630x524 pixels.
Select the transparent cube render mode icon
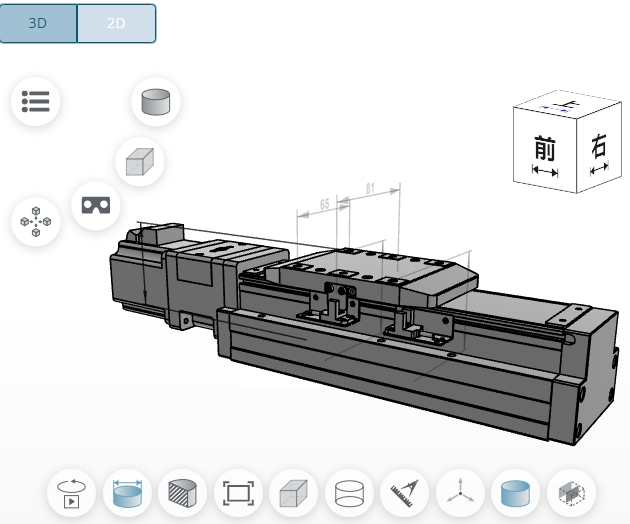pos(140,162)
